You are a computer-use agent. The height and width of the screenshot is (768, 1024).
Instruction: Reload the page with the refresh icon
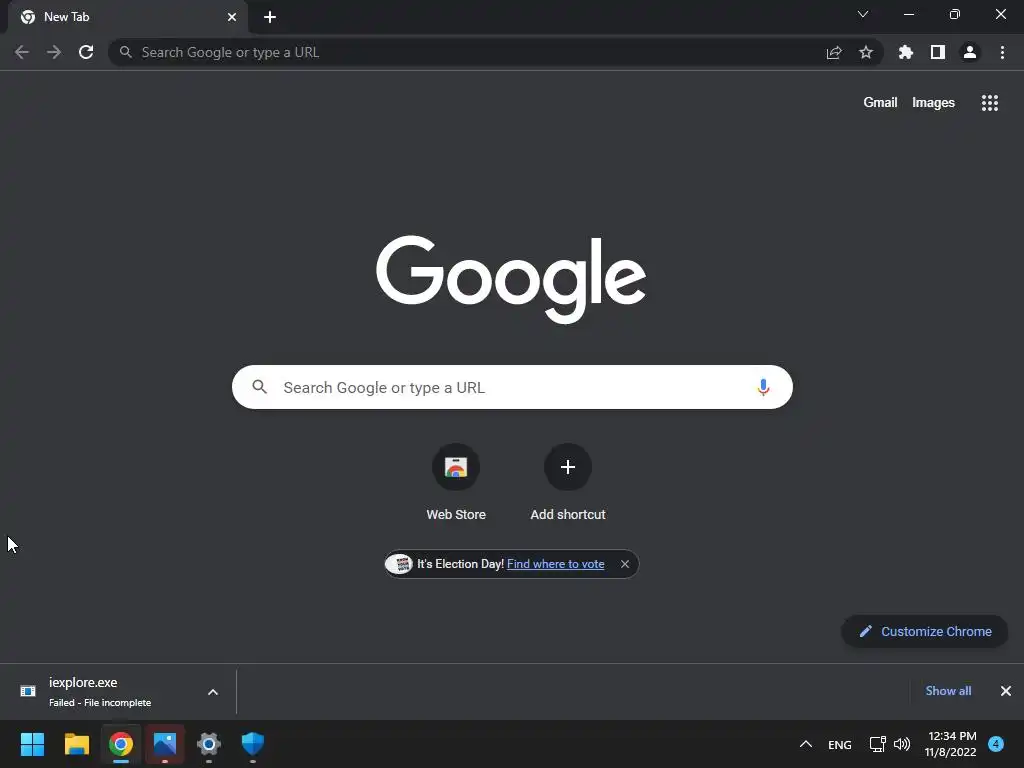[x=86, y=52]
